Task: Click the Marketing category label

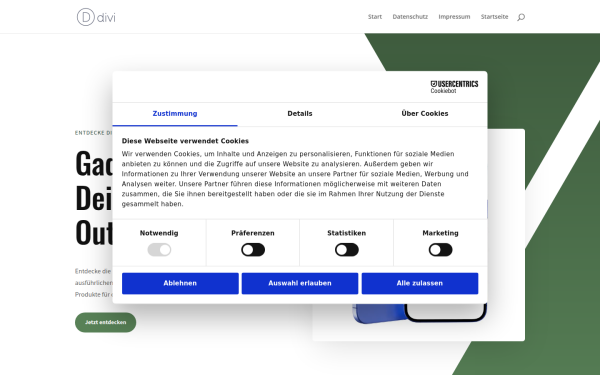Action: tap(440, 233)
